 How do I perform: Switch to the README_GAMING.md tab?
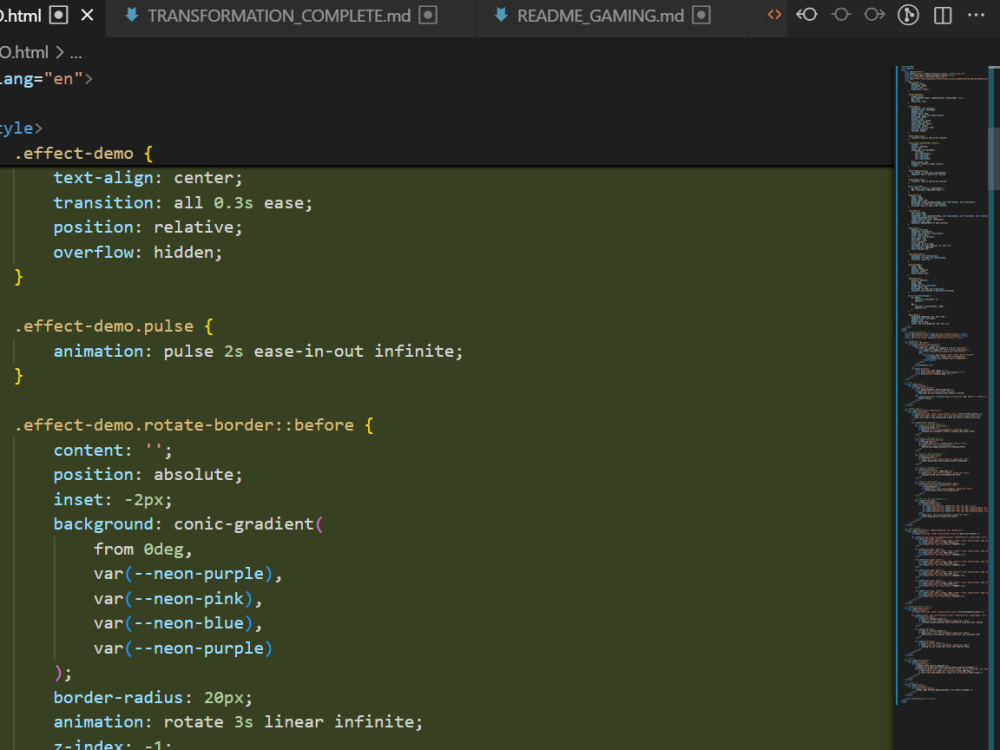point(600,15)
